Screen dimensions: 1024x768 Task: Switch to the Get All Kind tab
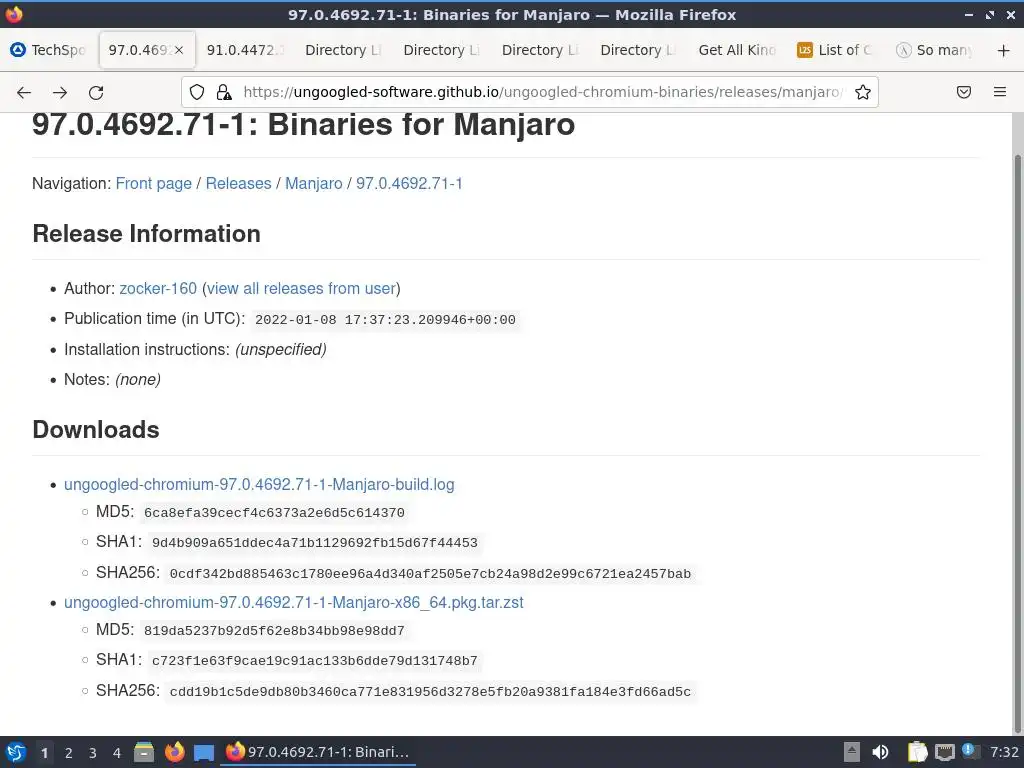(737, 50)
